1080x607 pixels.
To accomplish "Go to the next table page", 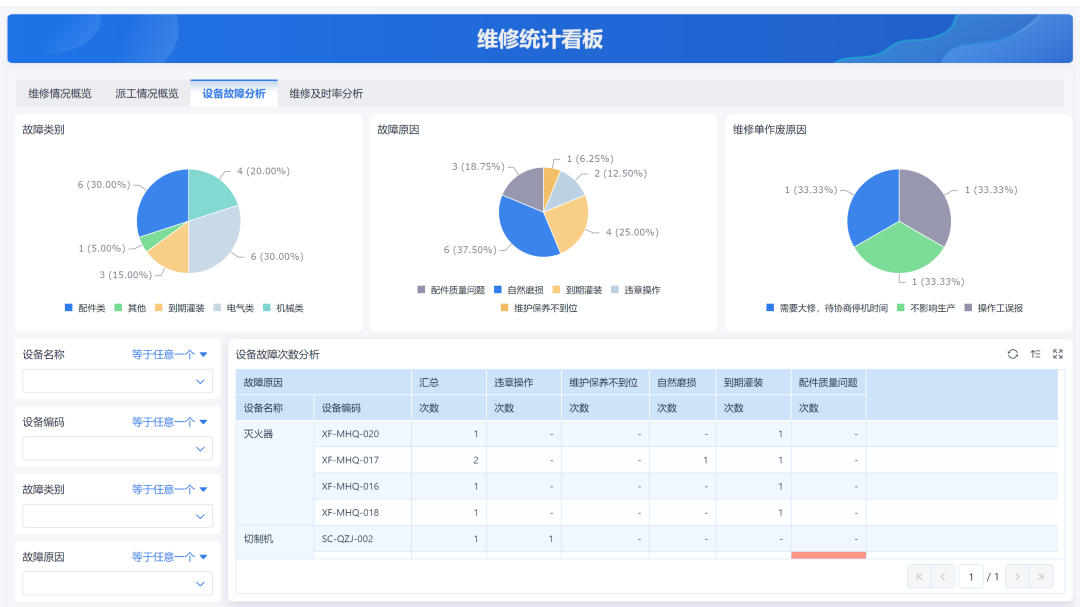I will (1016, 577).
